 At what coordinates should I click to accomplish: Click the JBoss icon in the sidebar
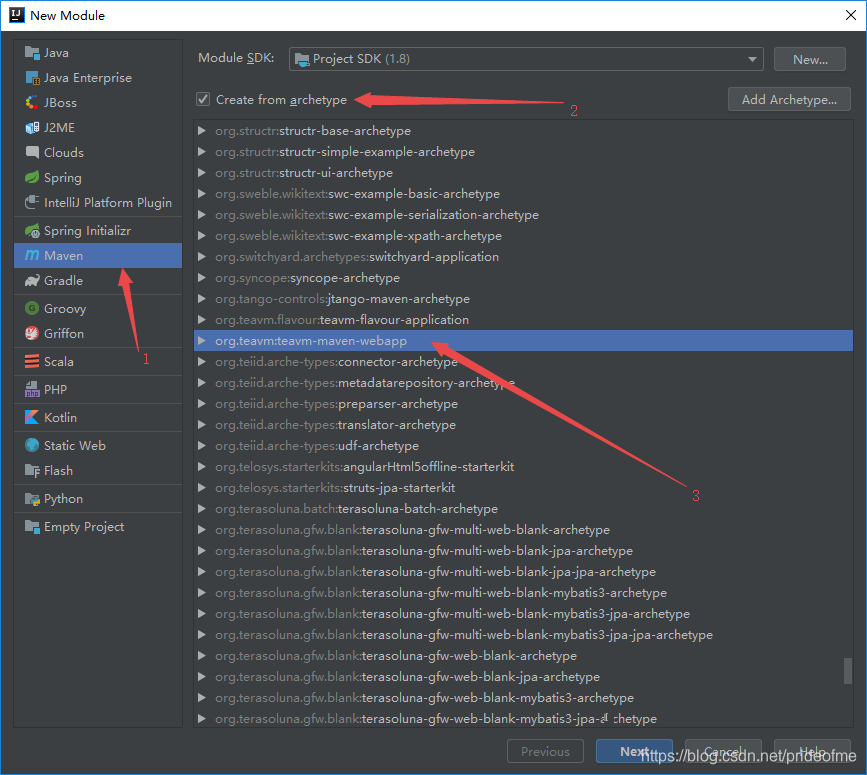[x=32, y=102]
